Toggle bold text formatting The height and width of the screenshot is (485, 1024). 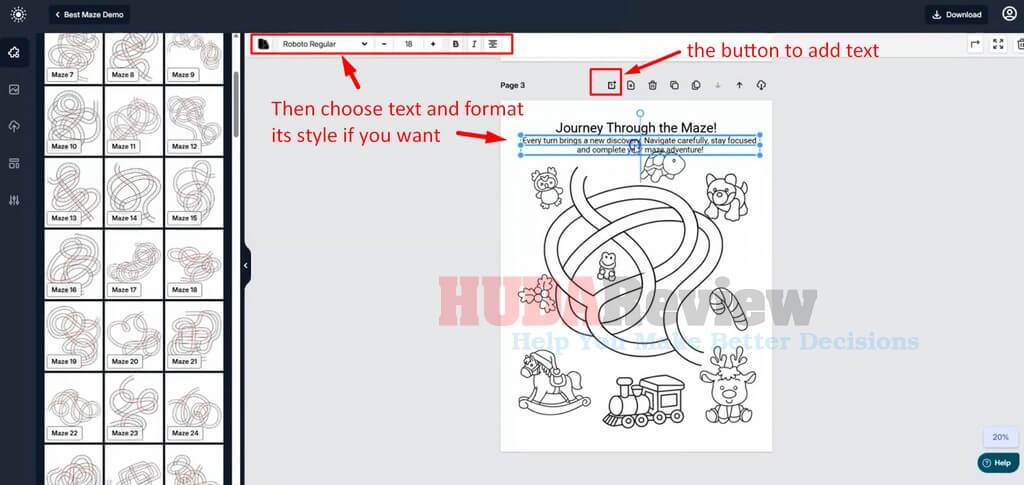(x=456, y=44)
